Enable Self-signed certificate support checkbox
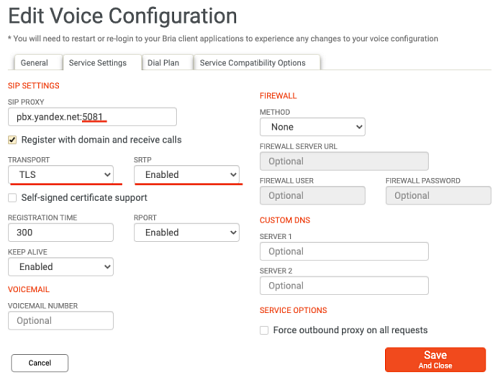 pyautogui.click(x=12, y=198)
